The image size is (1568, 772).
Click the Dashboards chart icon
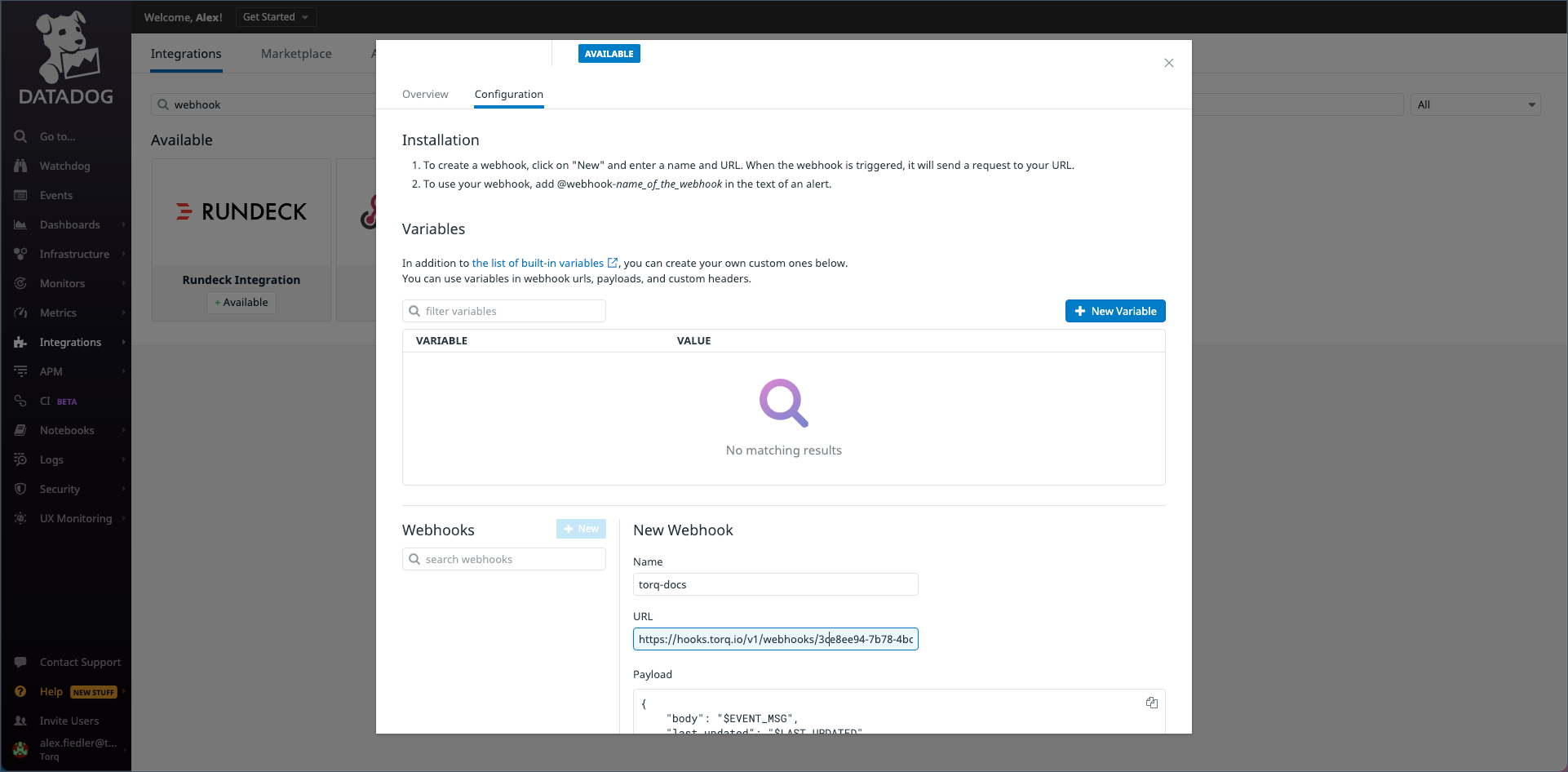20,224
